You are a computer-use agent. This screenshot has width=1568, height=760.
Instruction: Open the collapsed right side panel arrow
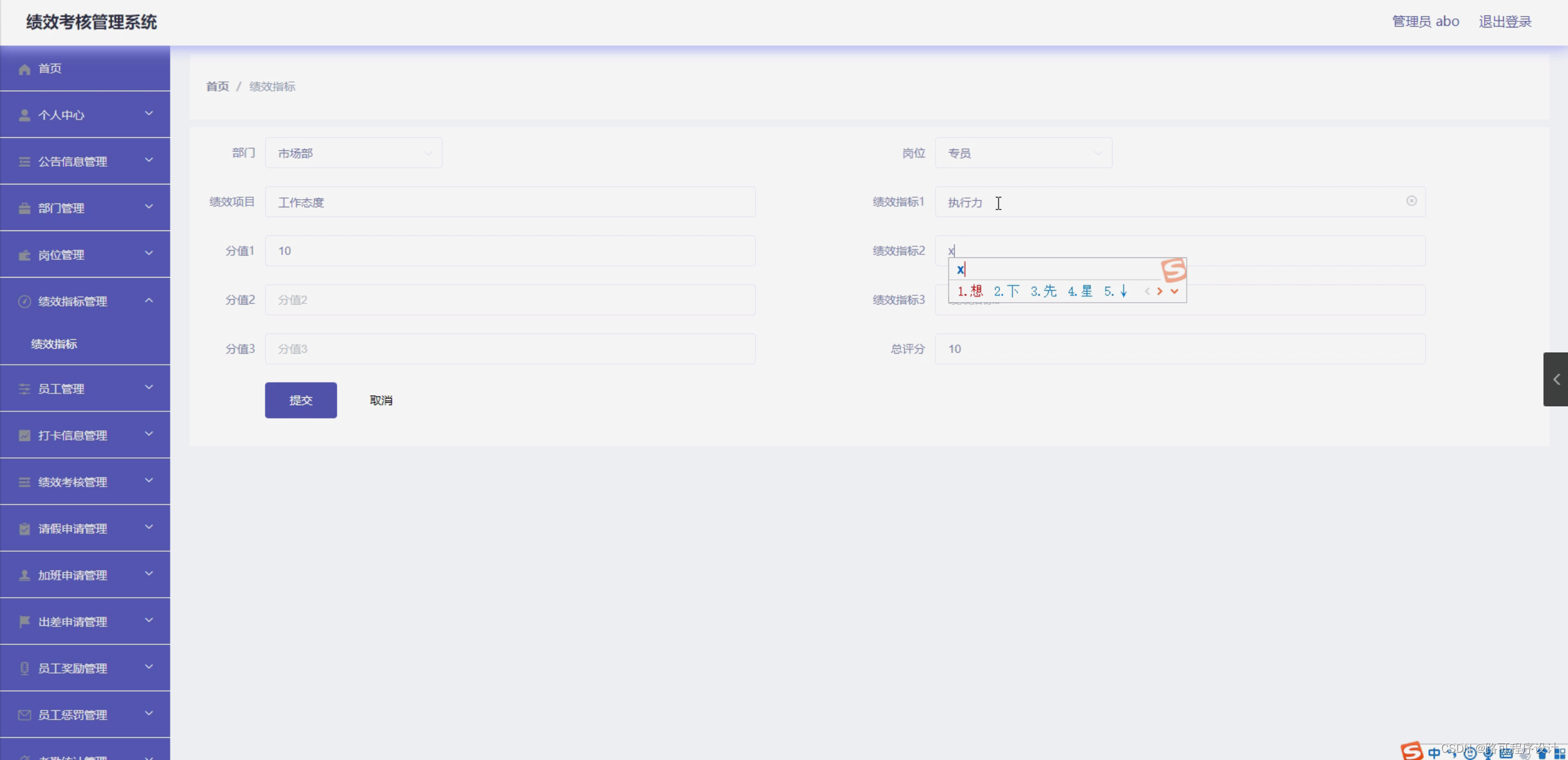[x=1556, y=379]
